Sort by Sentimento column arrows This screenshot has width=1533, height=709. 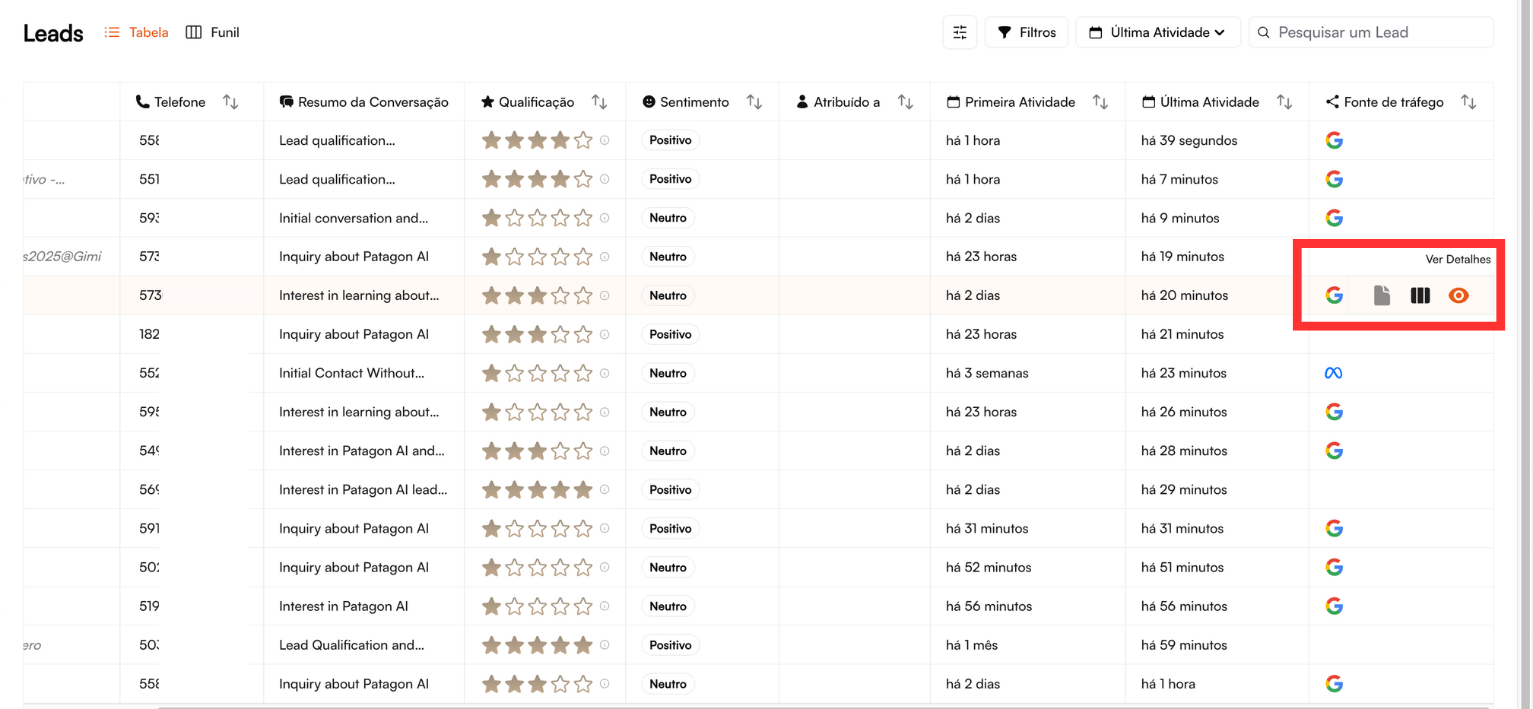[x=754, y=102]
